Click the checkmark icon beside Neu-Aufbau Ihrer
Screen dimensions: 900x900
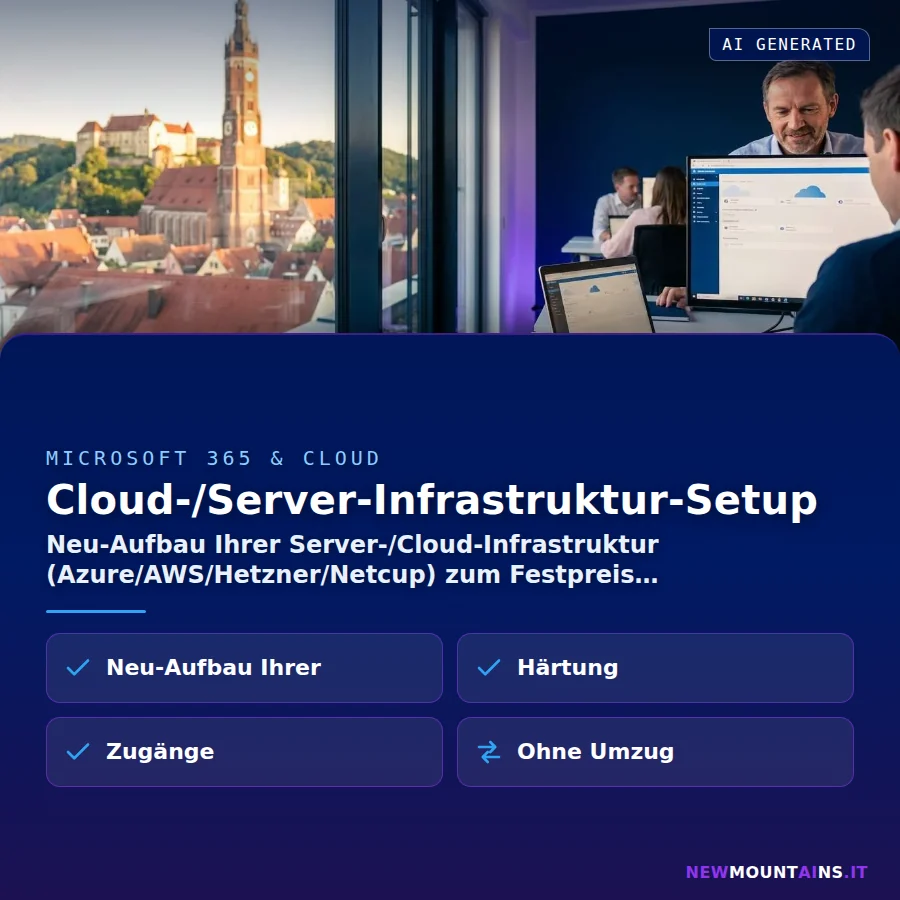(x=78, y=668)
